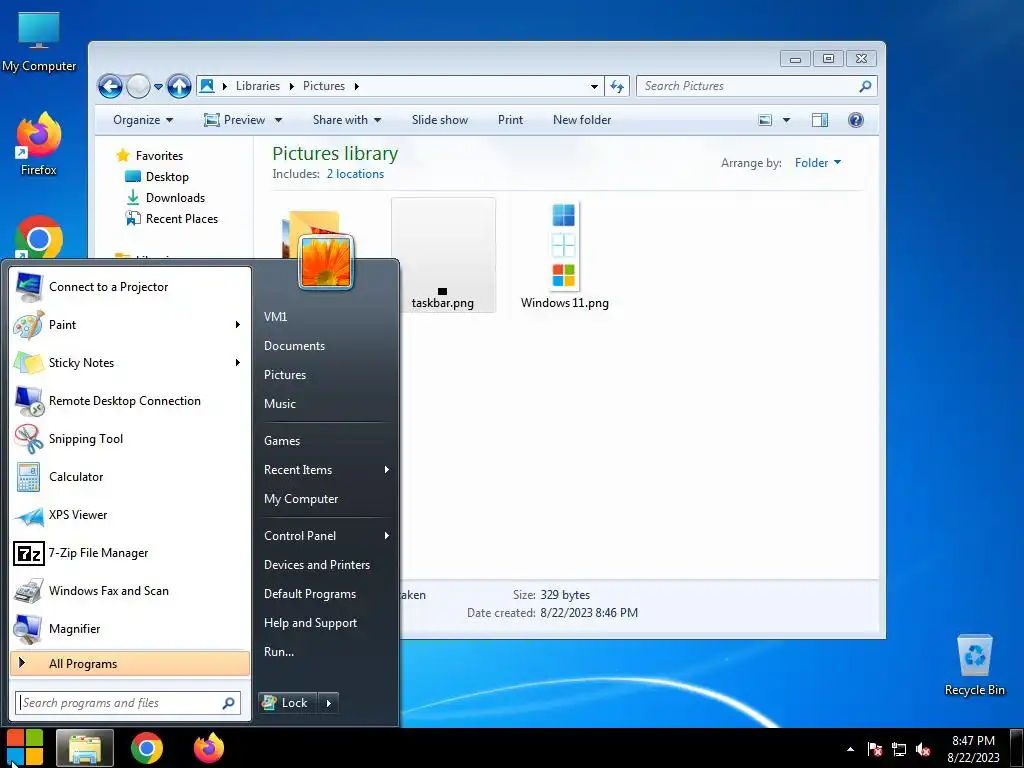The height and width of the screenshot is (768, 1024).
Task: Open Firefox from the taskbar
Action: pyautogui.click(x=209, y=748)
